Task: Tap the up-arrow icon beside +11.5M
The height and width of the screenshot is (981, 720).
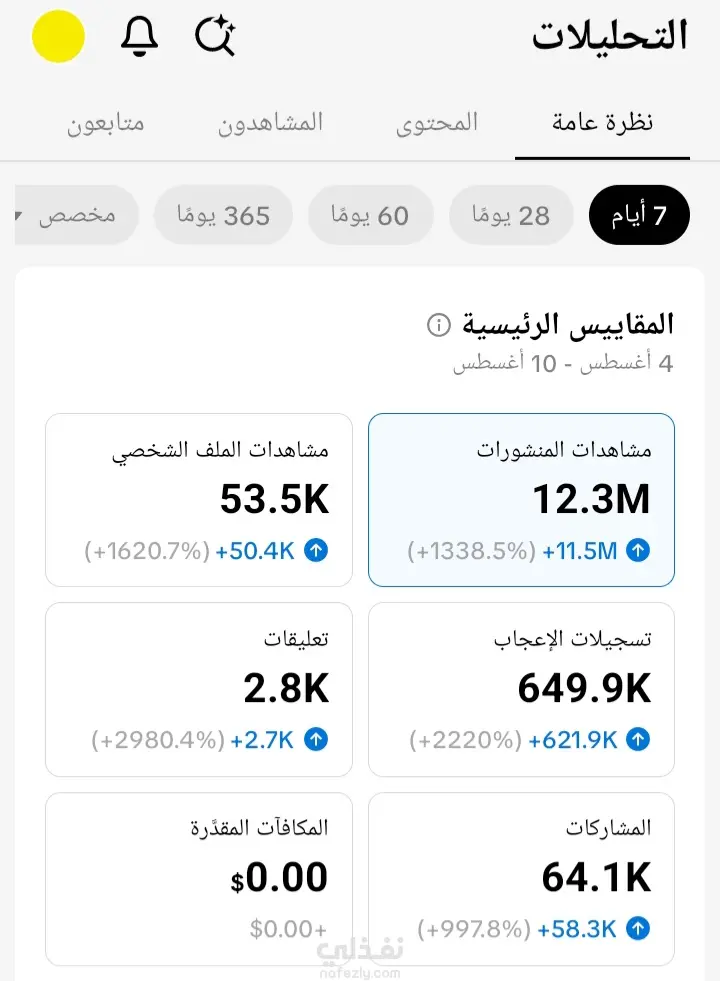Action: coord(638,551)
